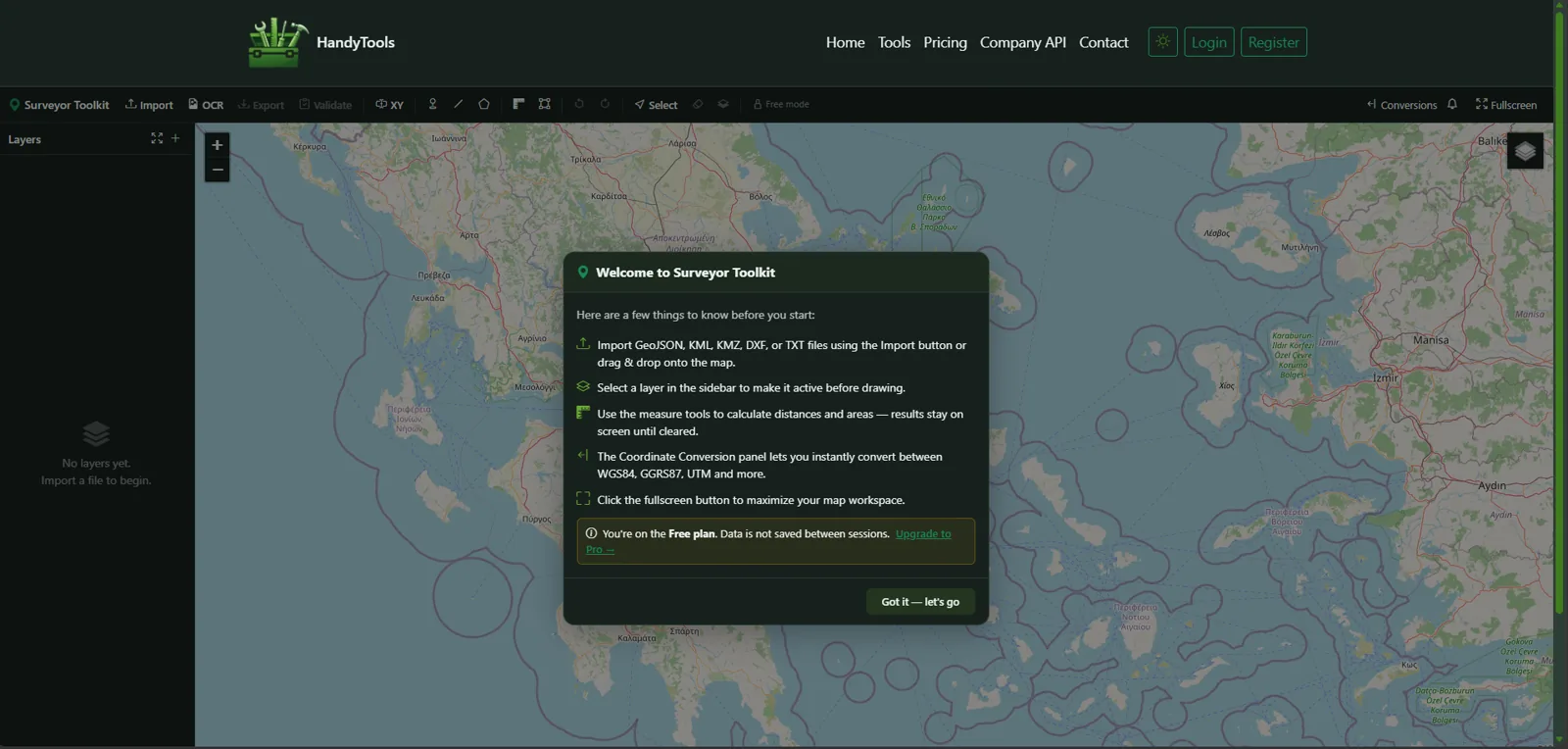Screen dimensions: 1568x749
Task: Go to the Home page
Action: click(846, 42)
